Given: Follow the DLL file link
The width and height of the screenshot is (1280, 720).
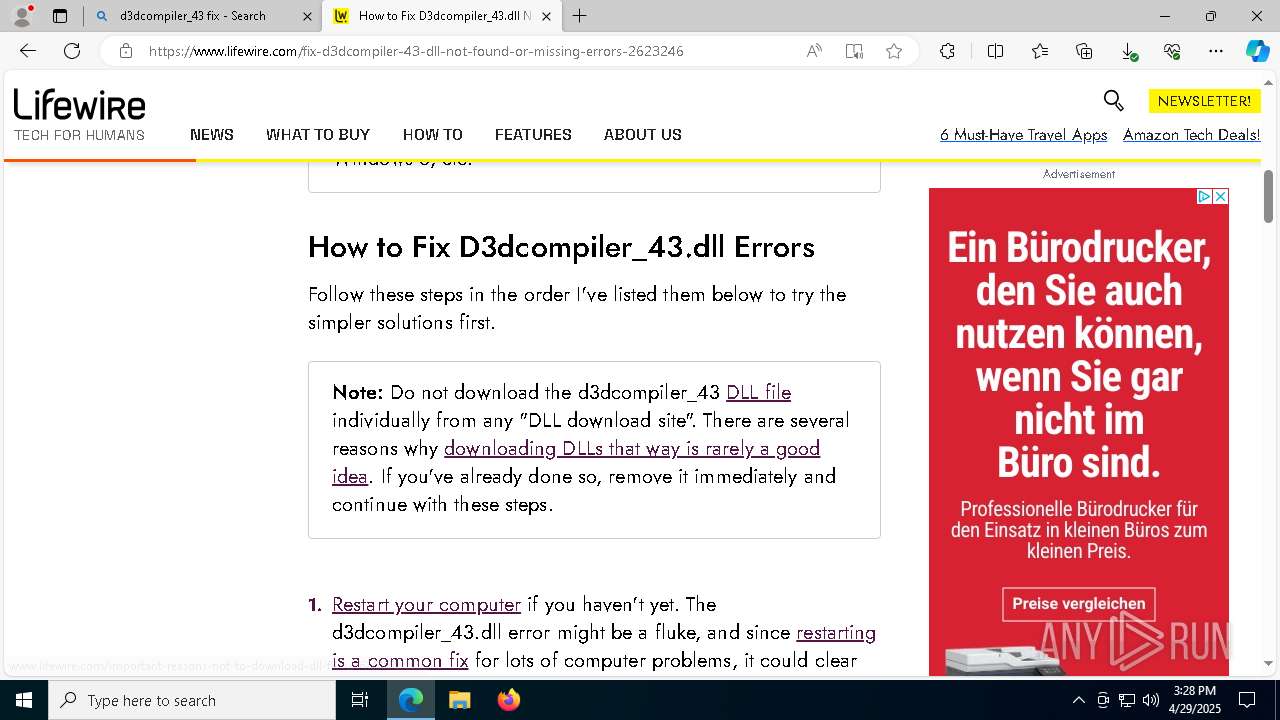Looking at the screenshot, I should [x=758, y=392].
